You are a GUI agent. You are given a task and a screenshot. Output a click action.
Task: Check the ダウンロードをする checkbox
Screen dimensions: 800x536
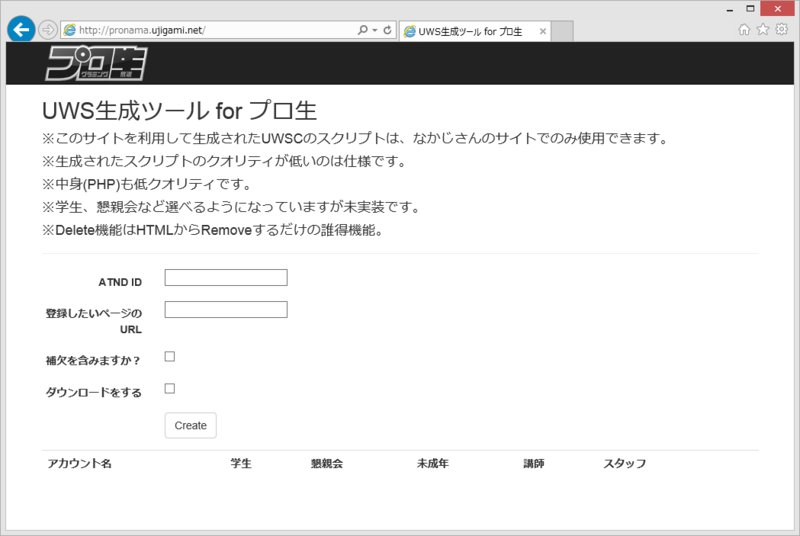170,389
